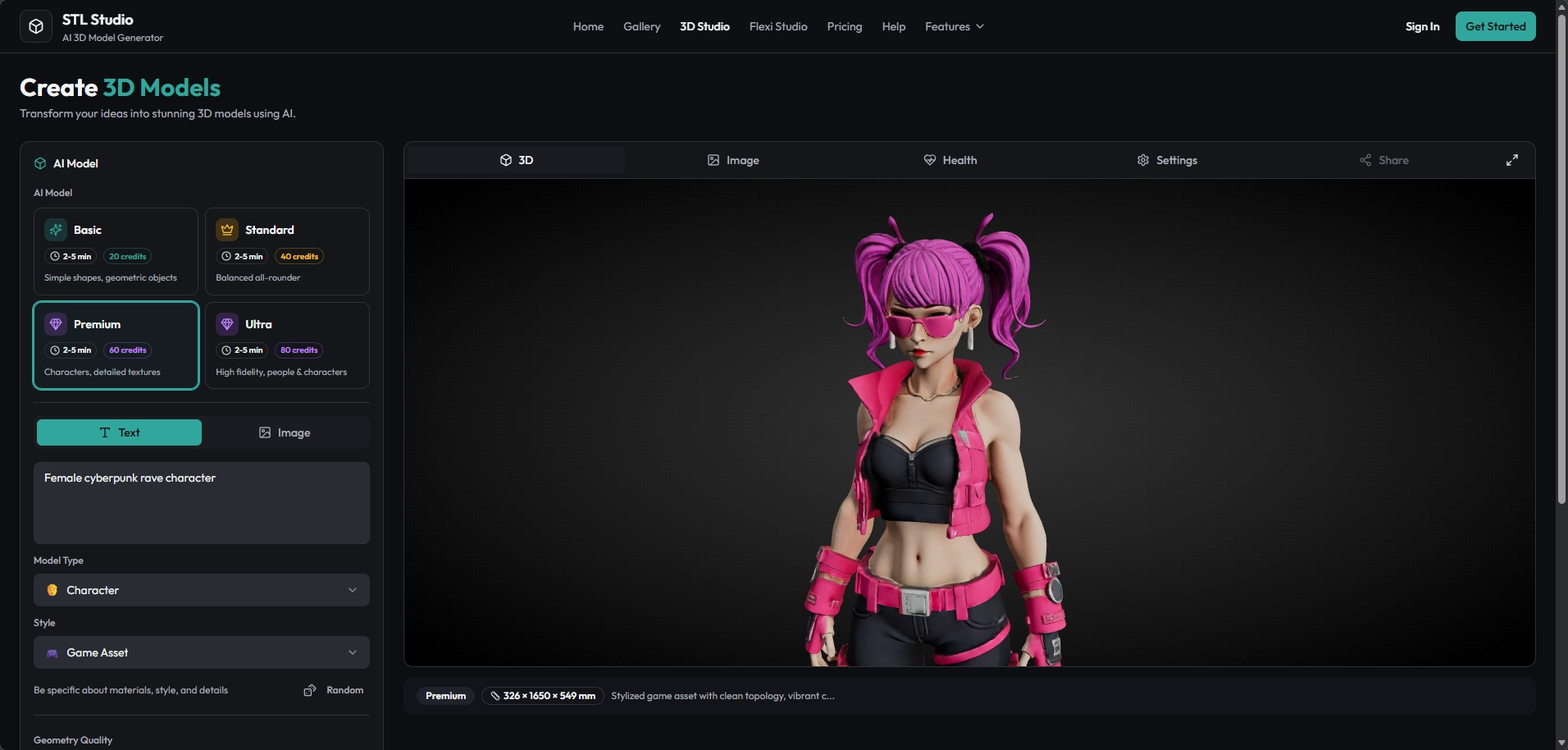1568x750 pixels.
Task: Choose the Ultra AI model
Action: pos(287,345)
